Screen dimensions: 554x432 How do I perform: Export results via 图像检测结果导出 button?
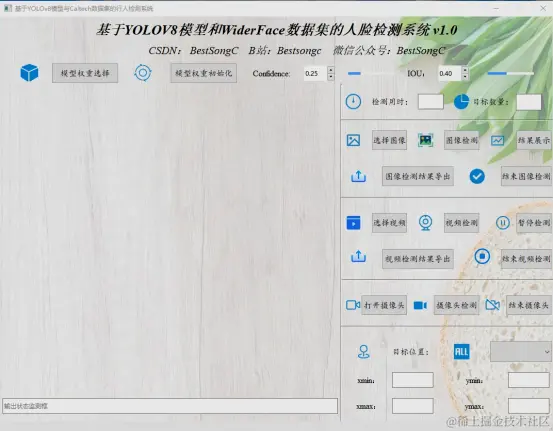pos(418,176)
